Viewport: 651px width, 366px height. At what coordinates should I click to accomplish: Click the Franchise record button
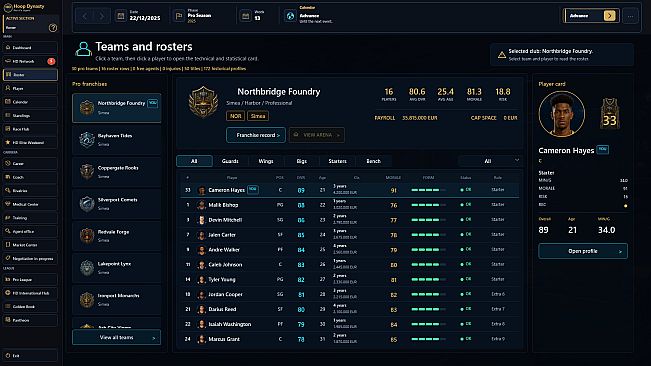click(x=256, y=135)
